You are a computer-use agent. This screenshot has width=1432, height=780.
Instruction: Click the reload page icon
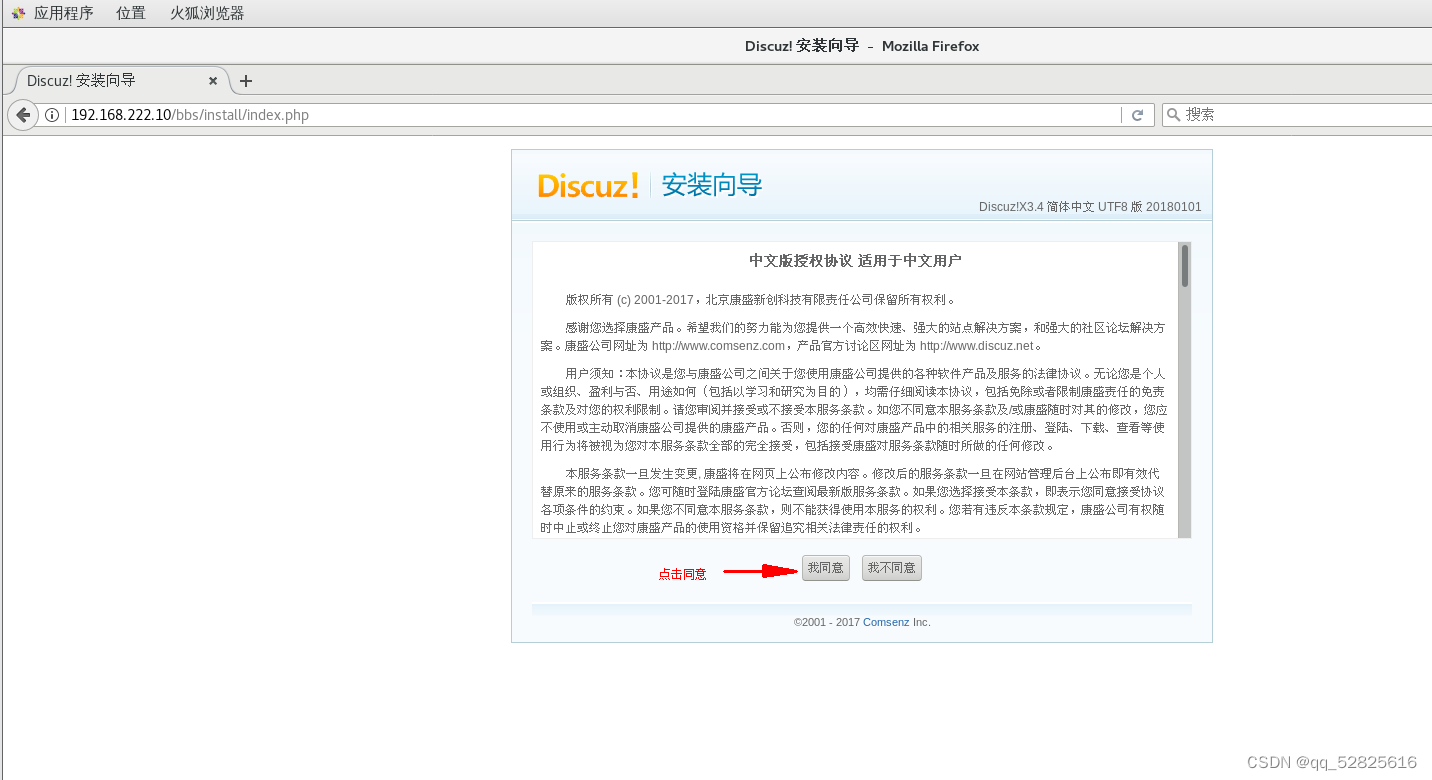pos(1137,115)
